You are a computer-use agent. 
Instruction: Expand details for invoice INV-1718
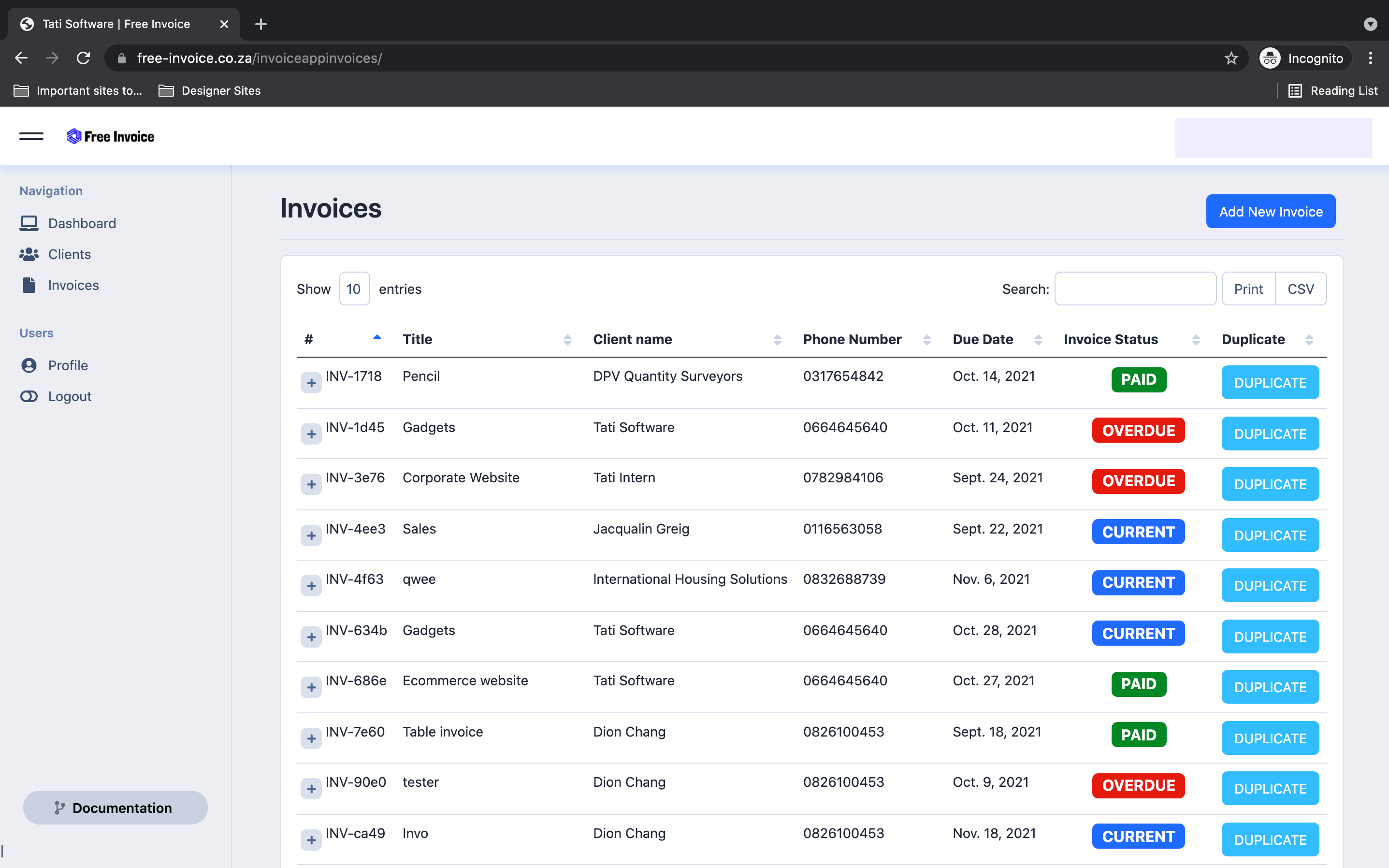(x=310, y=383)
